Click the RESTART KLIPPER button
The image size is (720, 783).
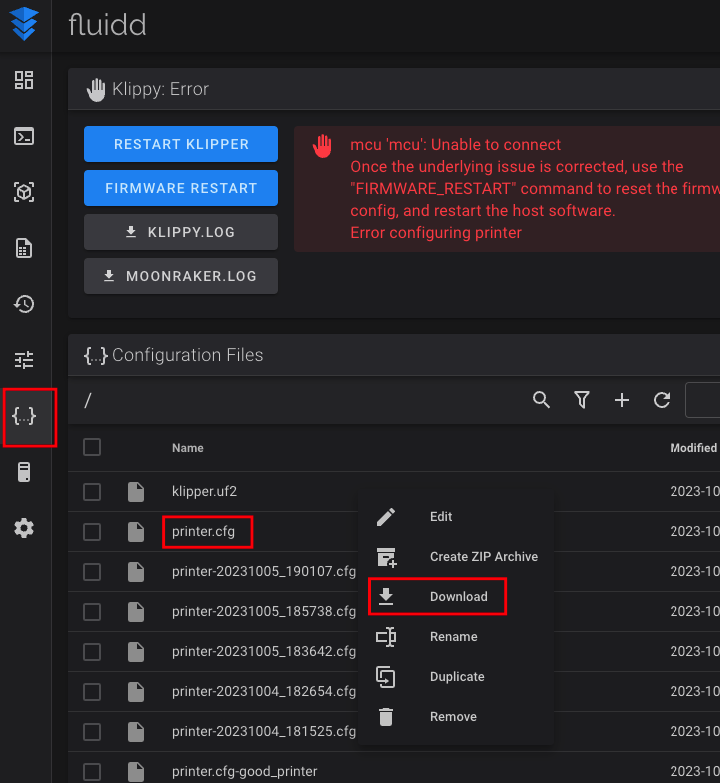[181, 144]
